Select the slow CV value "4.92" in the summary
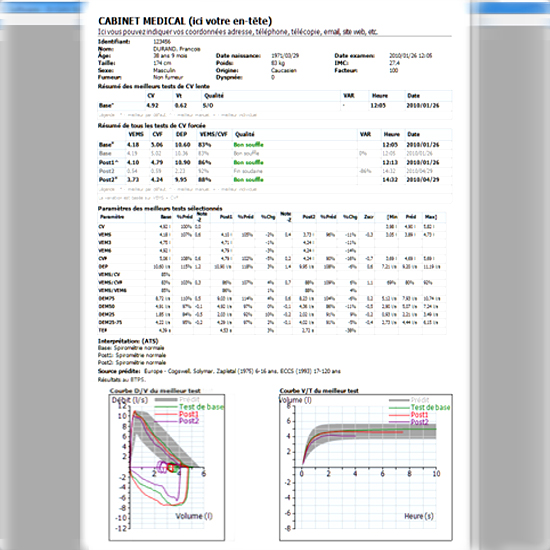This screenshot has height=550, width=550. tap(153, 106)
